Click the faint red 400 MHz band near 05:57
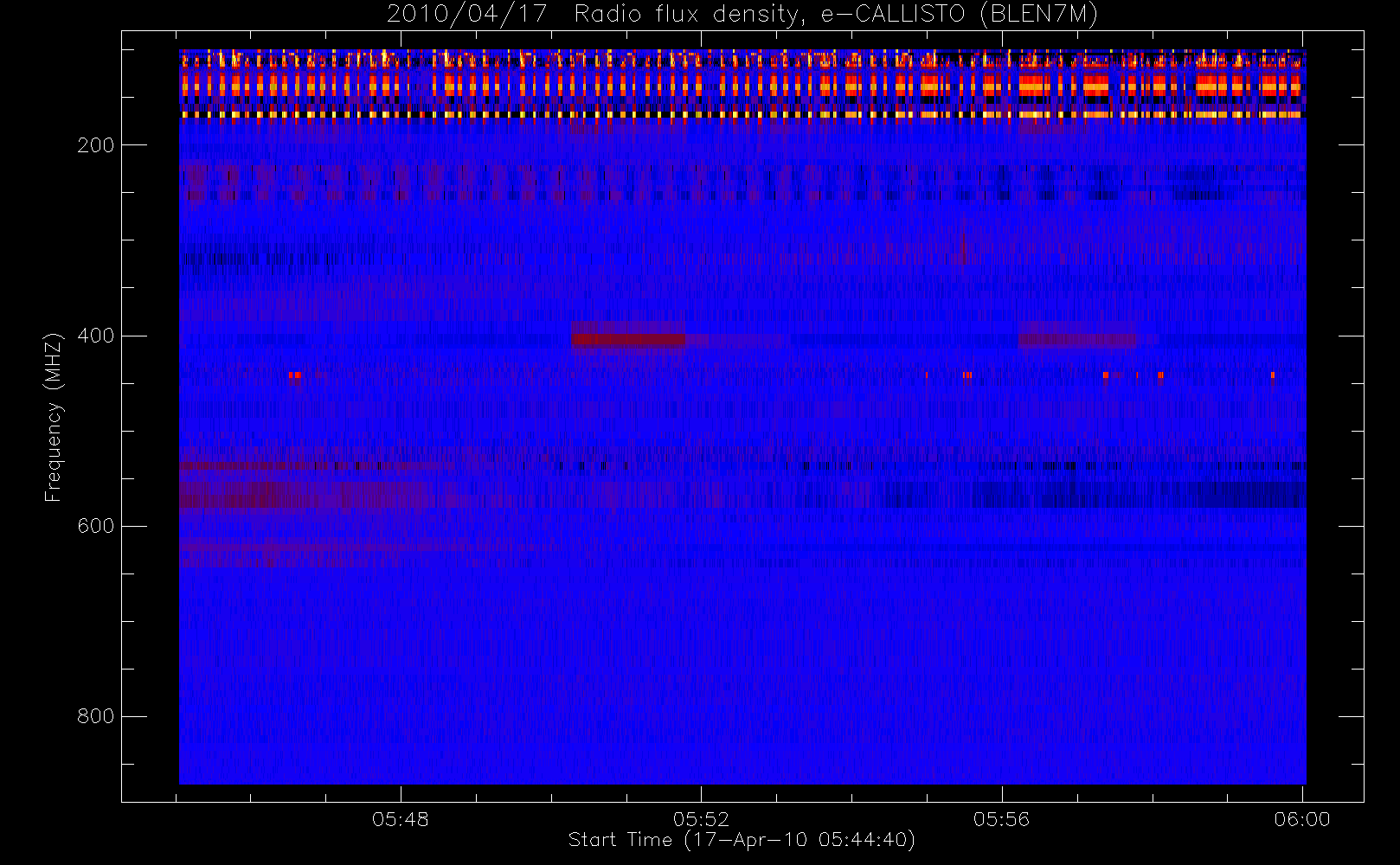 pyautogui.click(x=1078, y=340)
